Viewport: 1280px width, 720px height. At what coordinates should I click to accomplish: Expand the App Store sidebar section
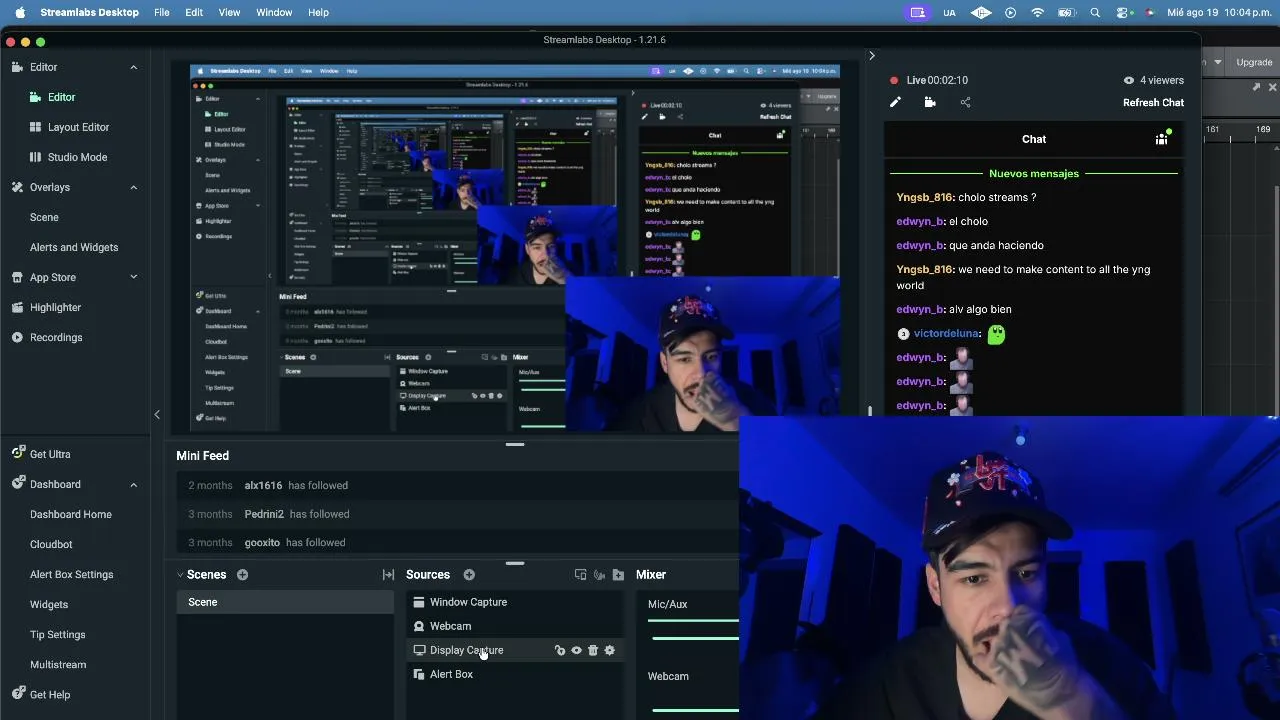click(x=134, y=277)
